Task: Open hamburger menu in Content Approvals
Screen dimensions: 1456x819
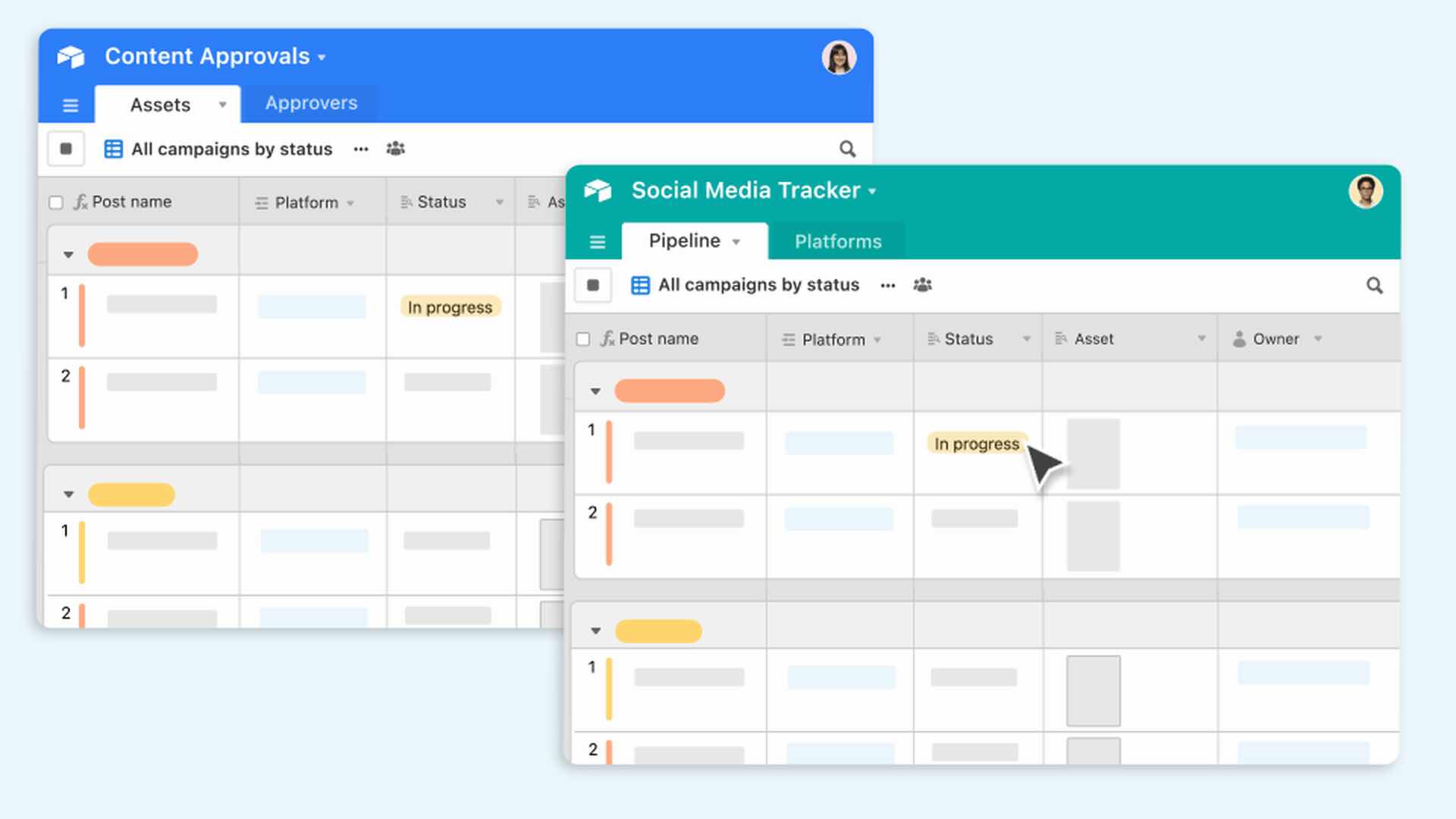Action: tap(71, 105)
